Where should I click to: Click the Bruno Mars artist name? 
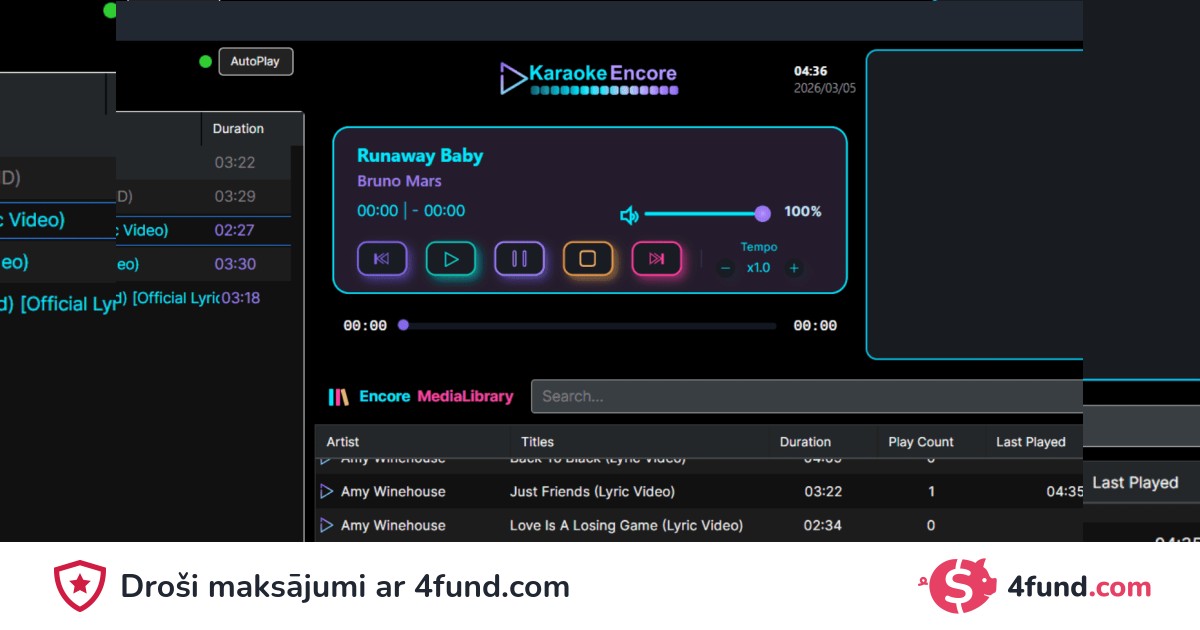click(399, 181)
